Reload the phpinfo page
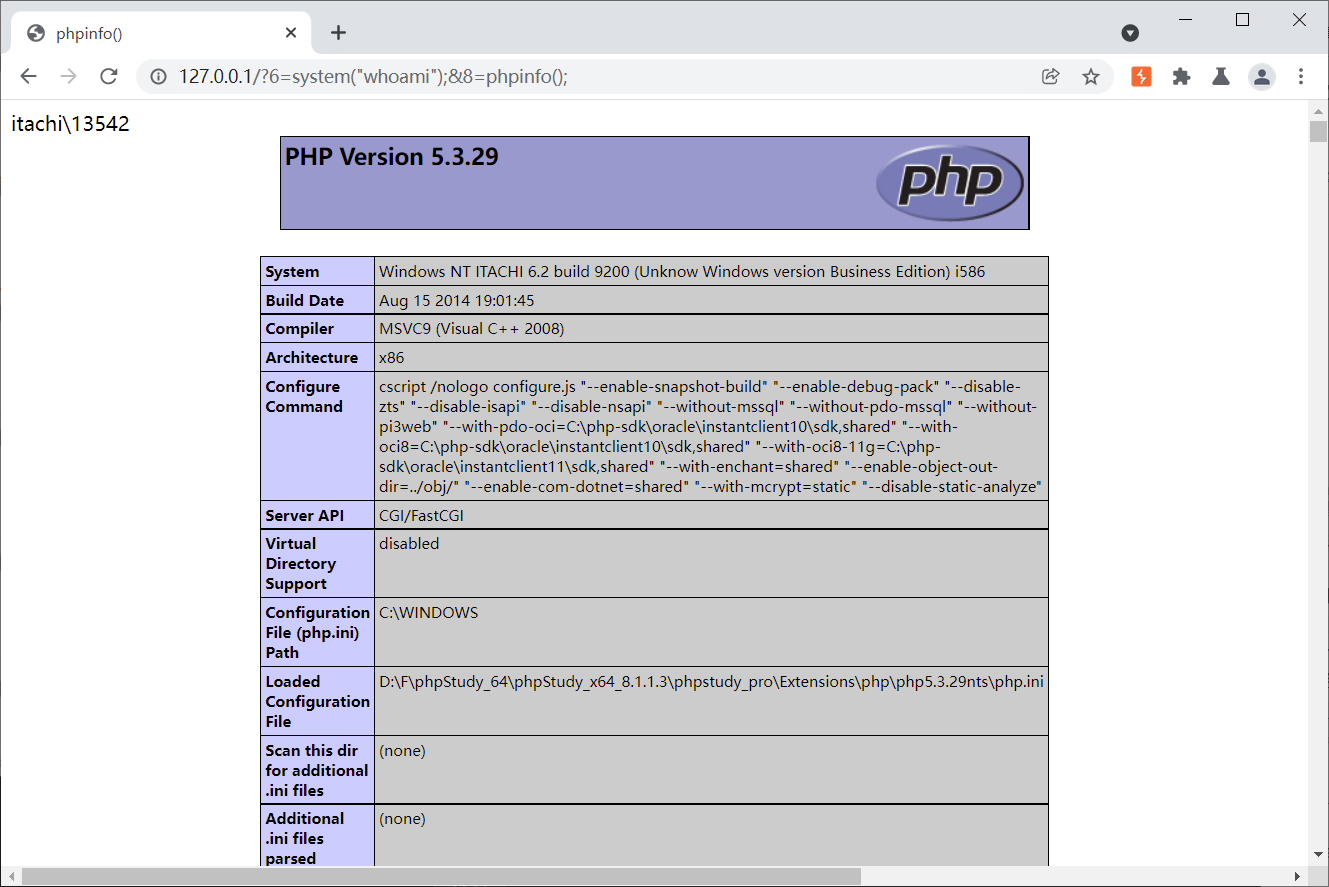 (109, 77)
